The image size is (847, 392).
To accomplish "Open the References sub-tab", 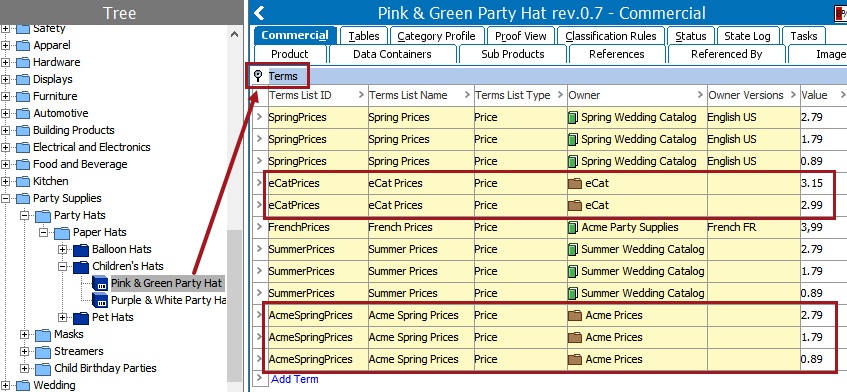I will 616,54.
